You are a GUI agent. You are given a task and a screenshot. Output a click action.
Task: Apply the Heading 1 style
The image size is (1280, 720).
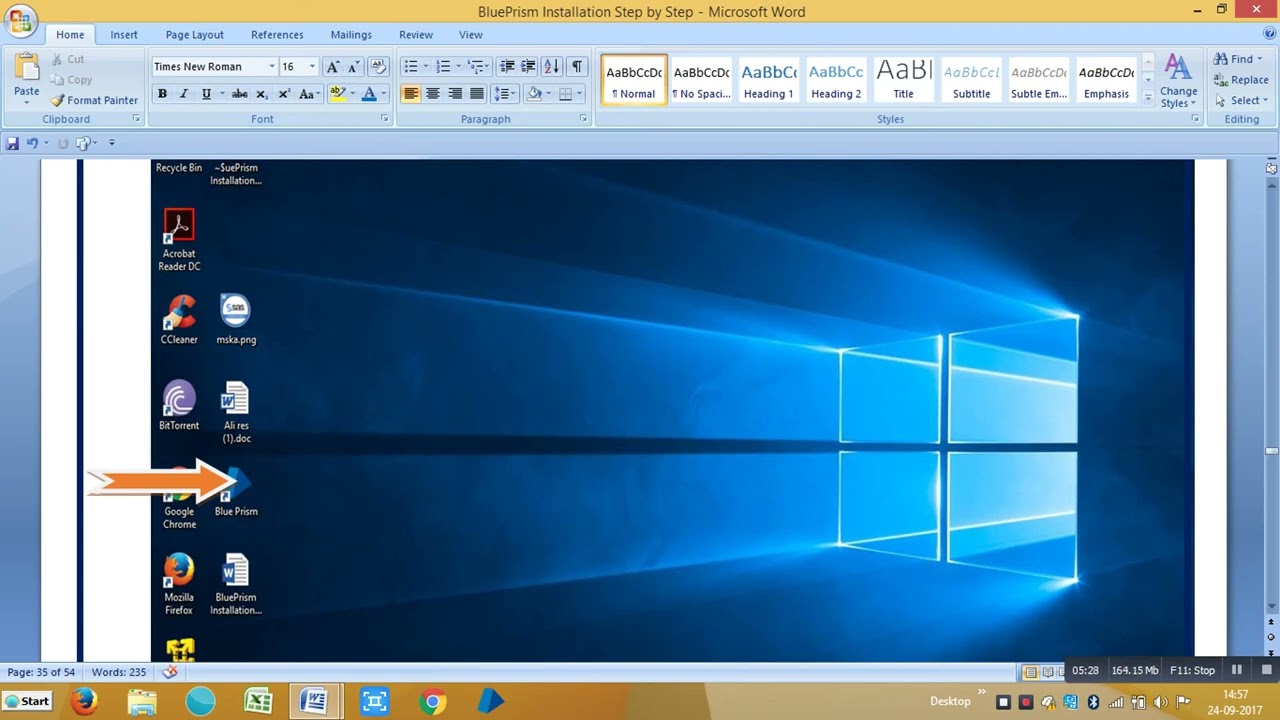click(769, 80)
